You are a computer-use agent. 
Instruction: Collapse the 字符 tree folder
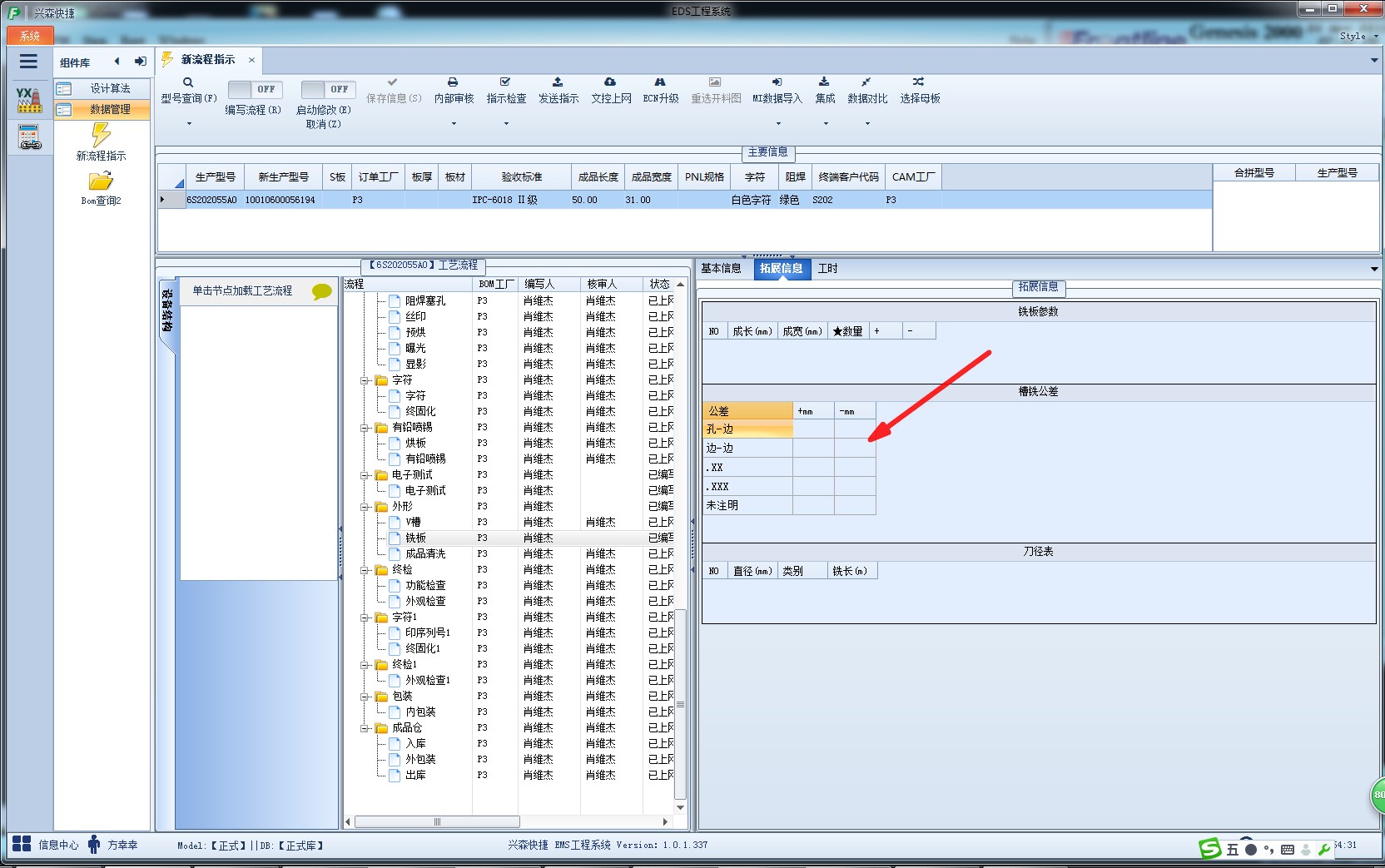point(365,380)
